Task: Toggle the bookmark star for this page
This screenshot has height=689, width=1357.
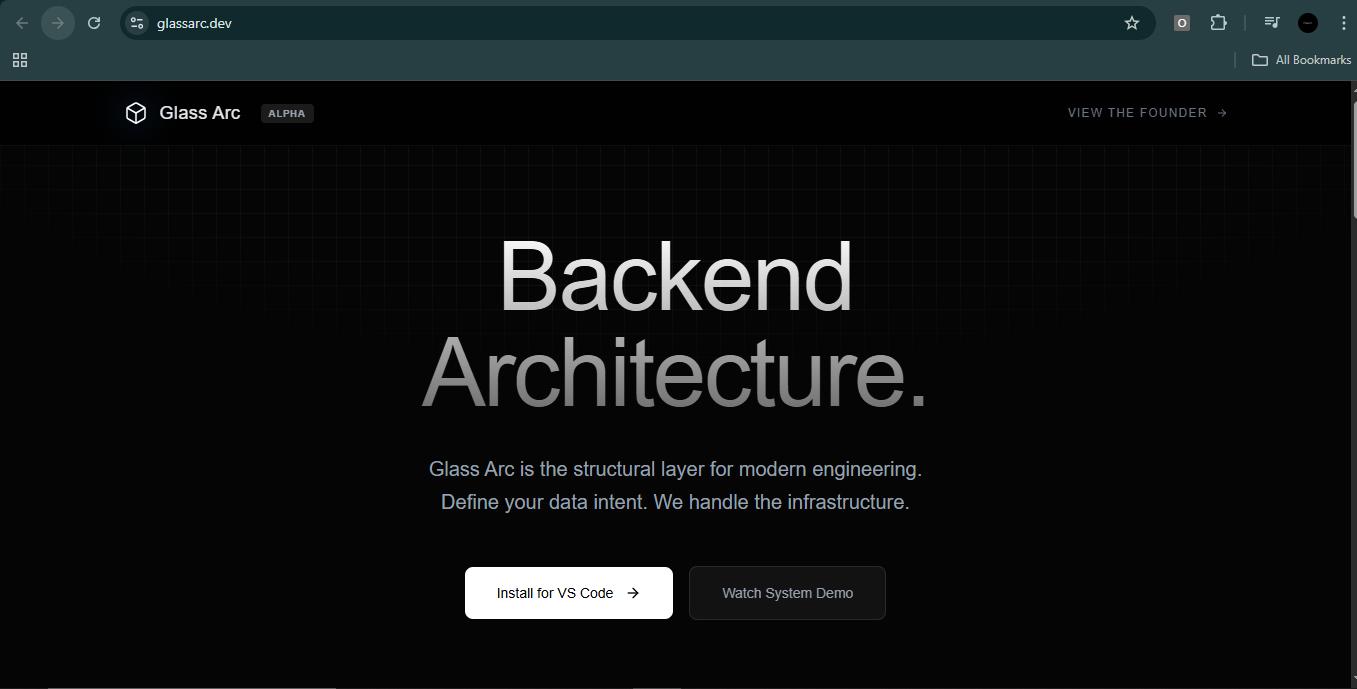Action: 1131,22
